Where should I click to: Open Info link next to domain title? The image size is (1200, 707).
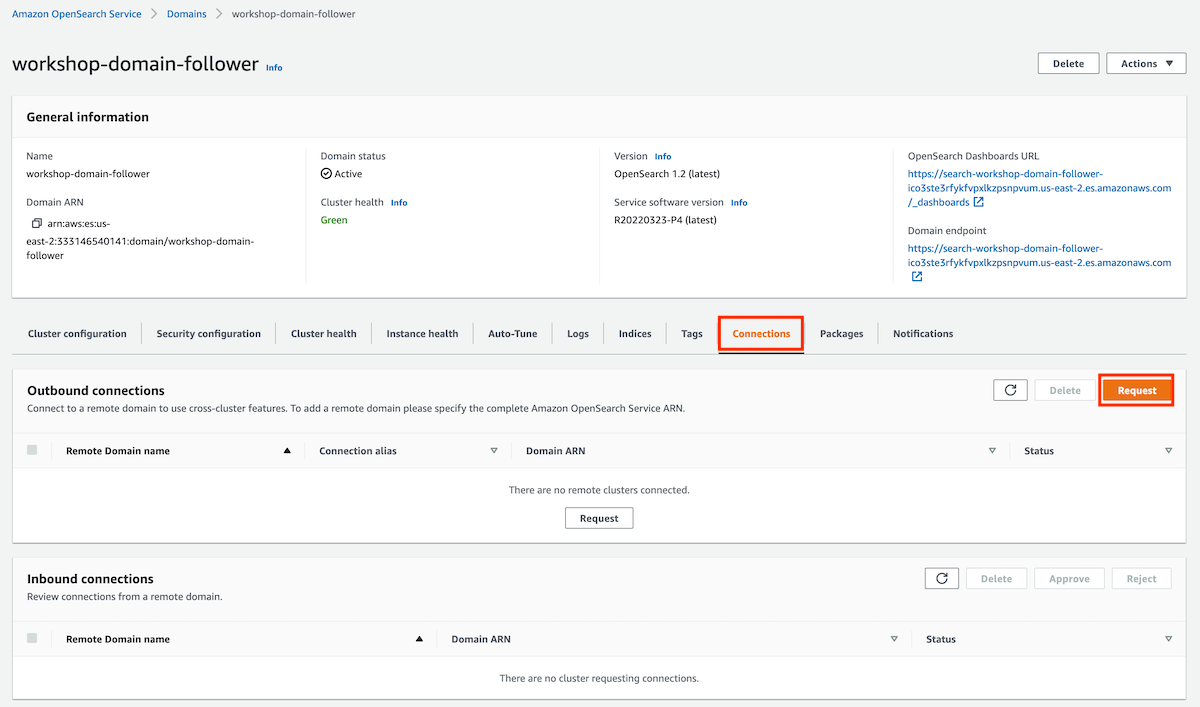point(274,68)
